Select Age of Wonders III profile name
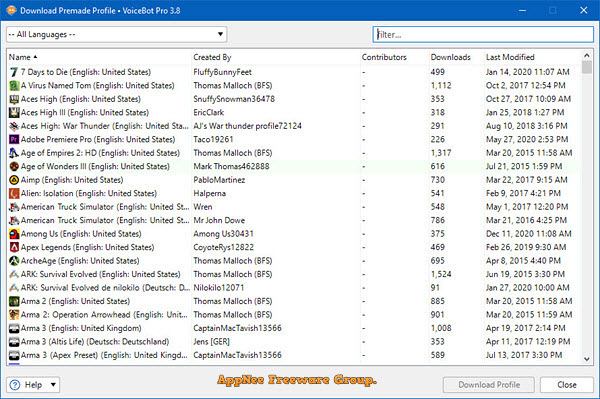The width and height of the screenshot is (600, 399). (95, 166)
